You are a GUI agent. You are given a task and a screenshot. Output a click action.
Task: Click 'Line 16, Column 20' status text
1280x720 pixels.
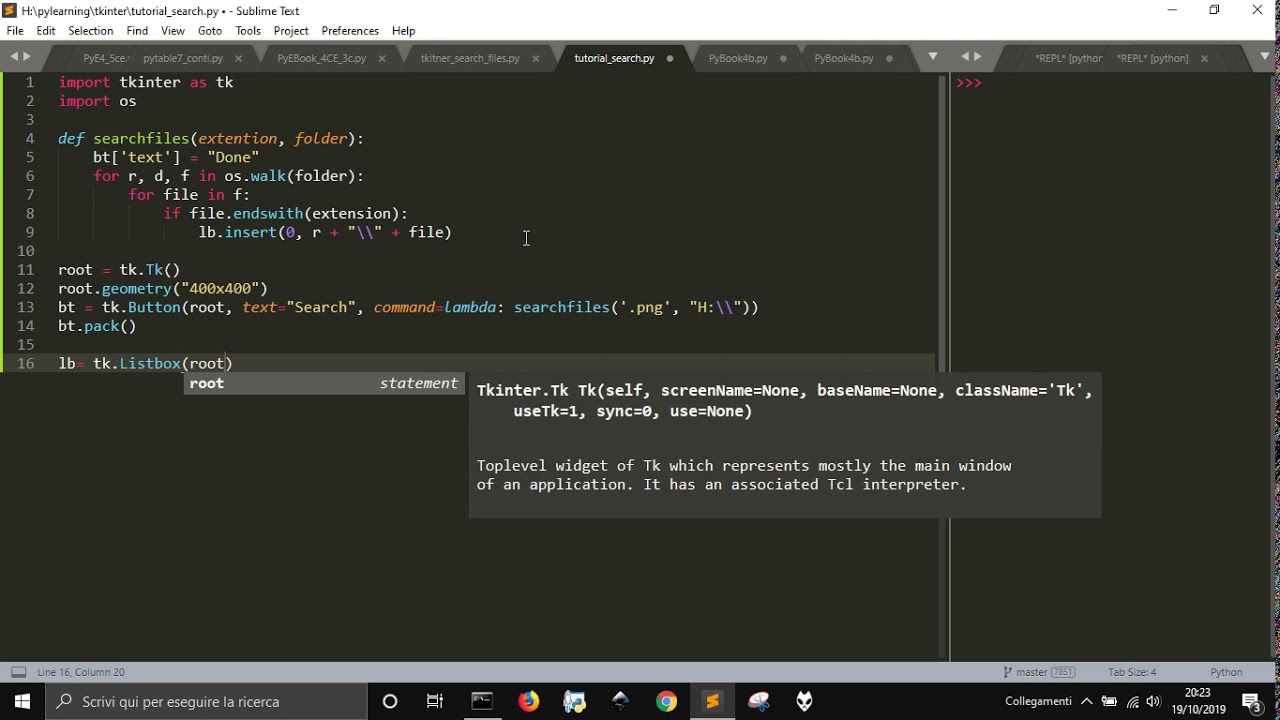pos(81,672)
